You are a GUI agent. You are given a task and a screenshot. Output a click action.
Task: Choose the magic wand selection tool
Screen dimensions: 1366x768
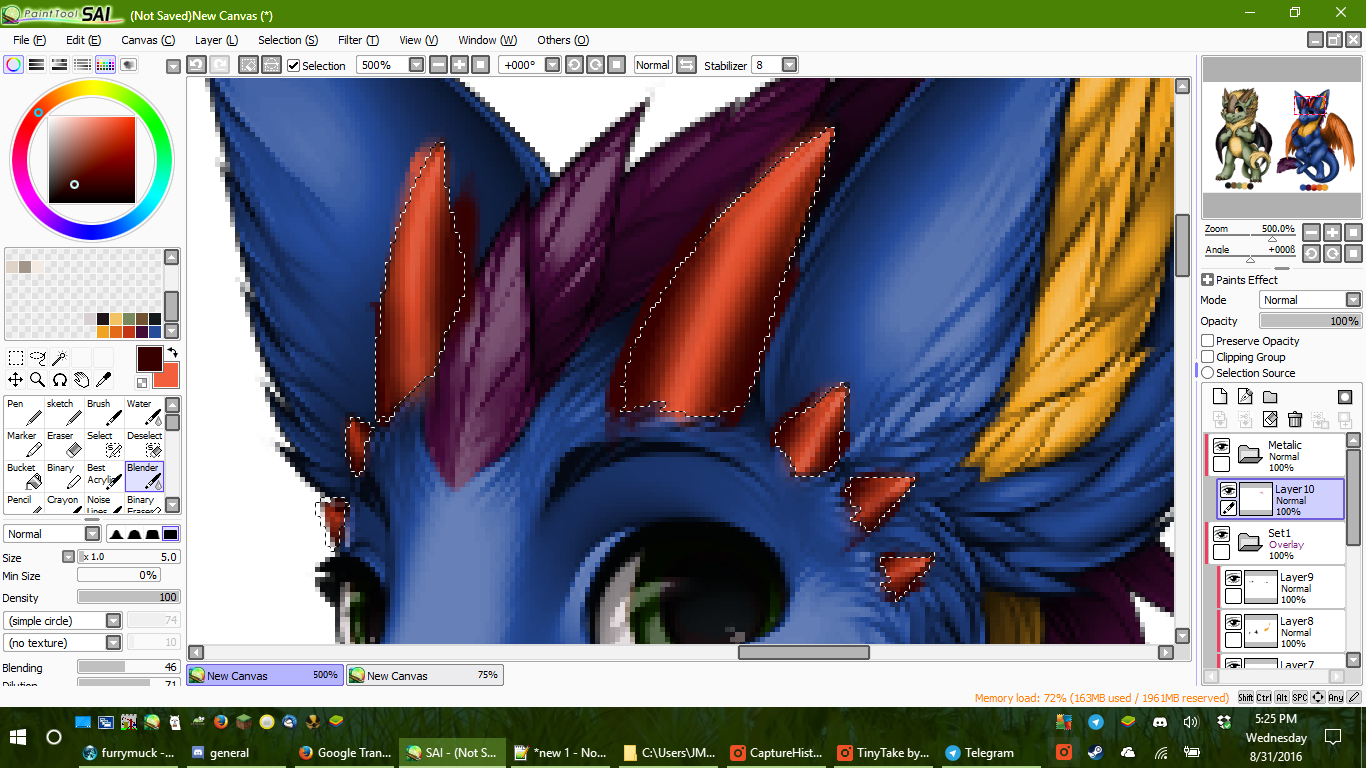(x=60, y=358)
